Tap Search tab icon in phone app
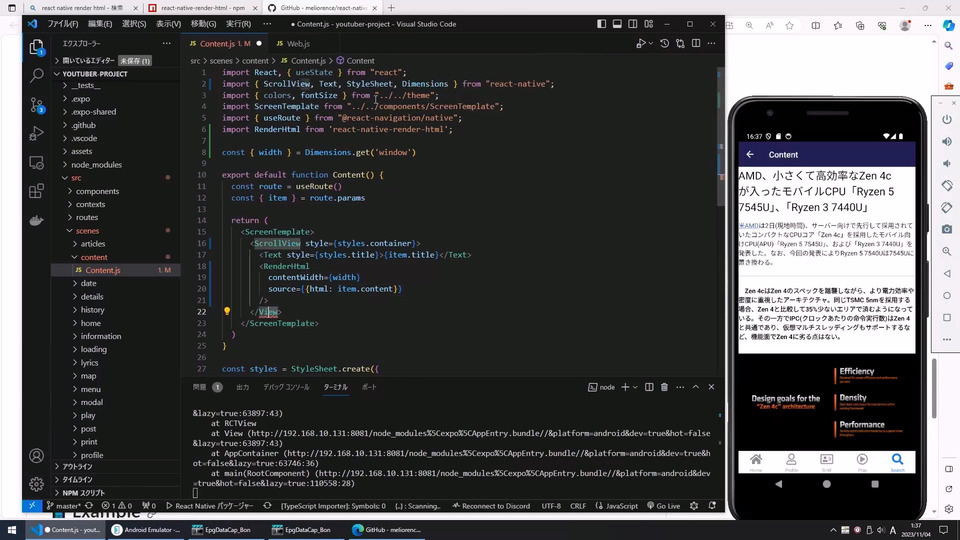The height and width of the screenshot is (540, 960). click(x=897, y=462)
